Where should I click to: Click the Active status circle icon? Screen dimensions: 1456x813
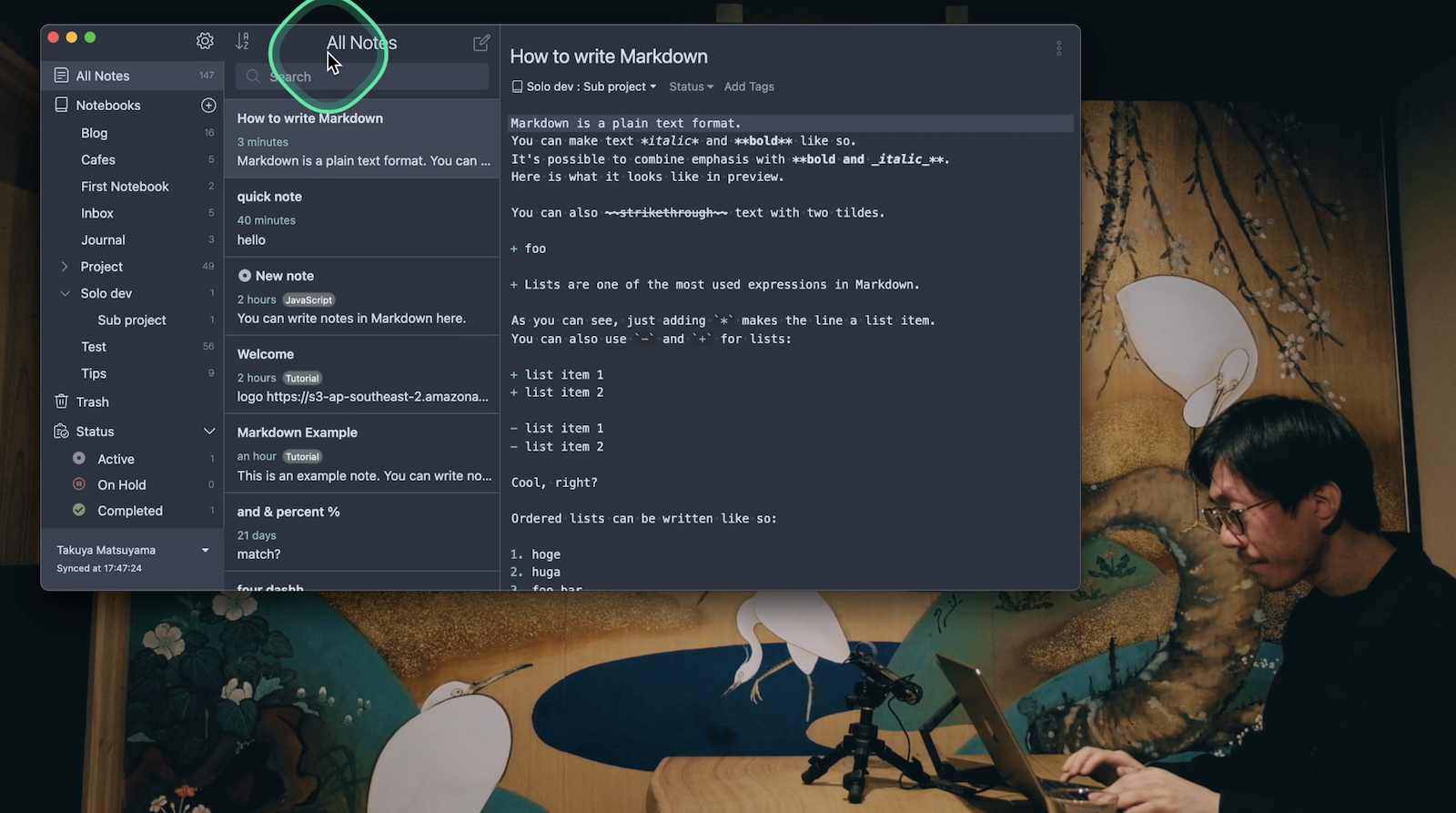tap(79, 458)
